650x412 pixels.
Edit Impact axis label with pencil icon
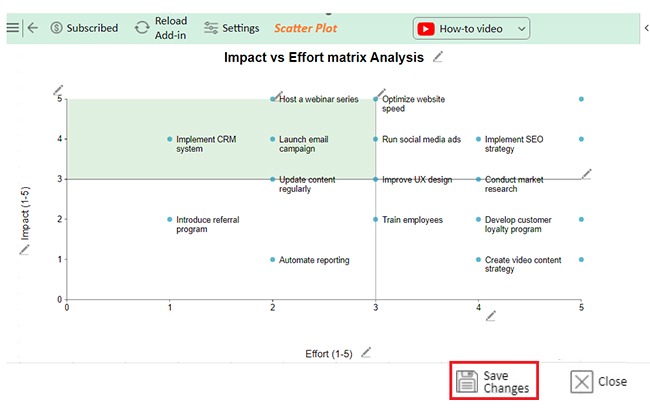24,250
